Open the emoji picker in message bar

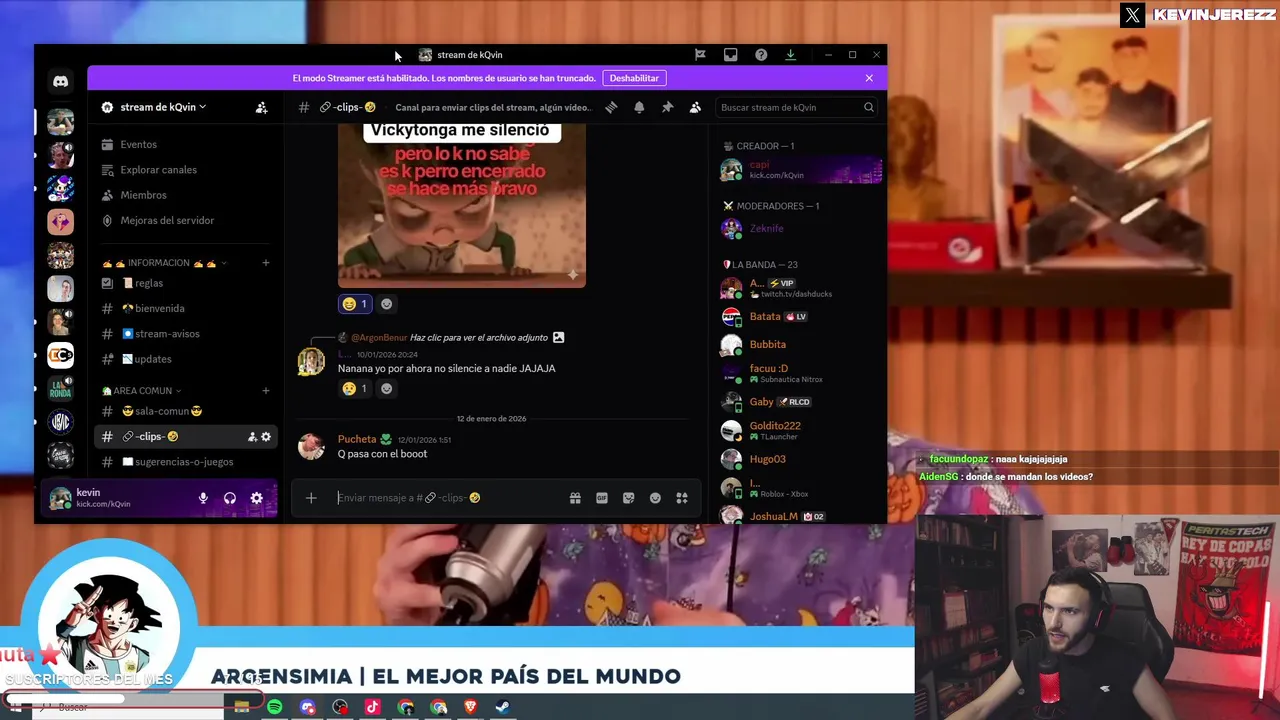pos(655,498)
